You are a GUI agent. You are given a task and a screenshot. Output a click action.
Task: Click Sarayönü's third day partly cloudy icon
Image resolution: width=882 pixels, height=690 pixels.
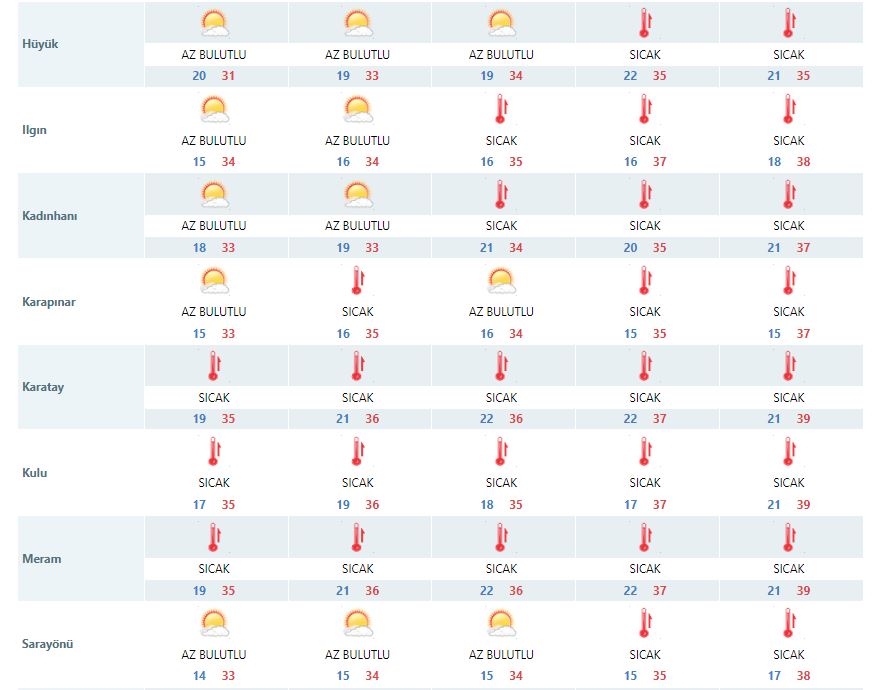click(501, 624)
